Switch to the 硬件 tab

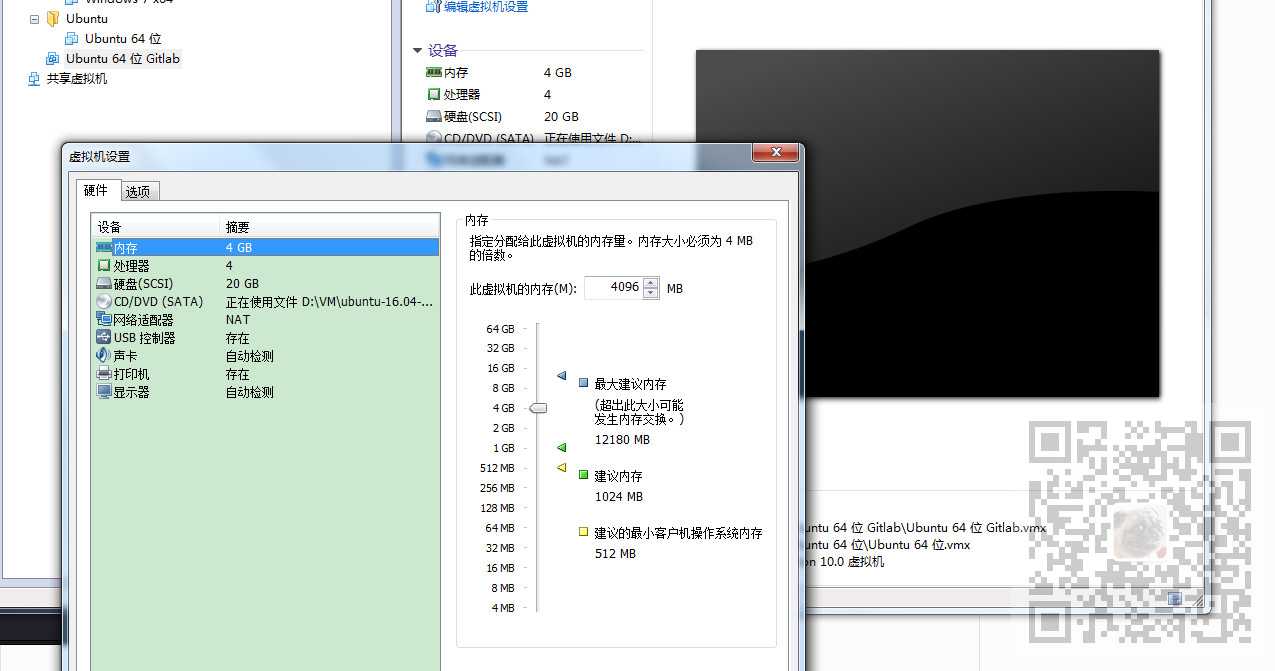coord(96,190)
